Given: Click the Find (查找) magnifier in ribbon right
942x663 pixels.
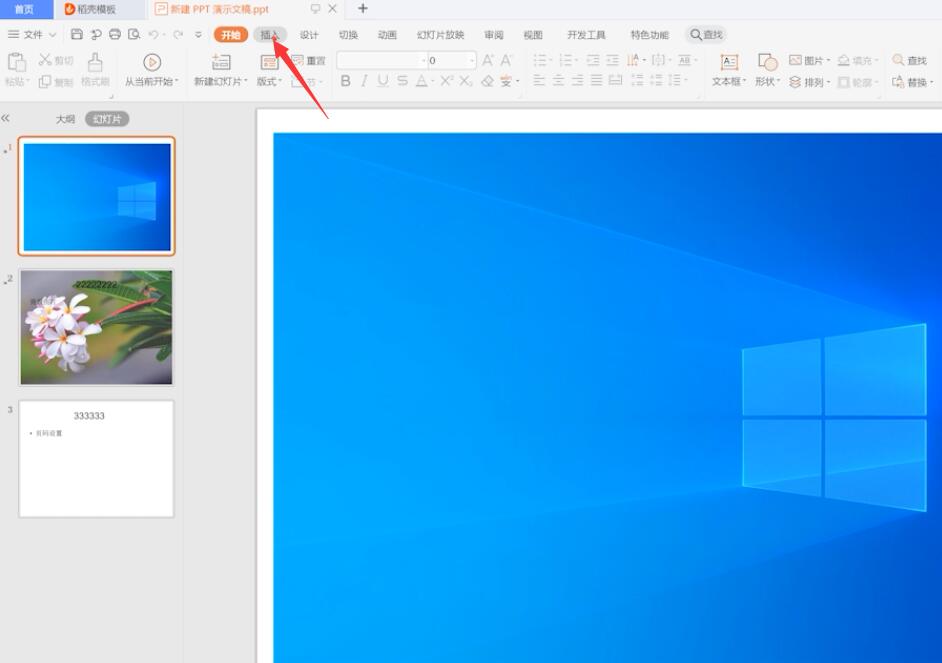Looking at the screenshot, I should 898,60.
